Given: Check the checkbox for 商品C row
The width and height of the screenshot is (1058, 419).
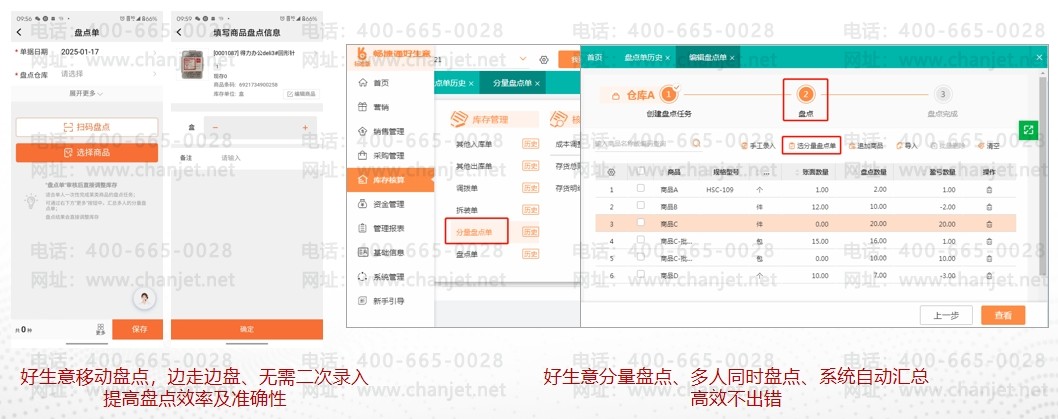Looking at the screenshot, I should (641, 224).
